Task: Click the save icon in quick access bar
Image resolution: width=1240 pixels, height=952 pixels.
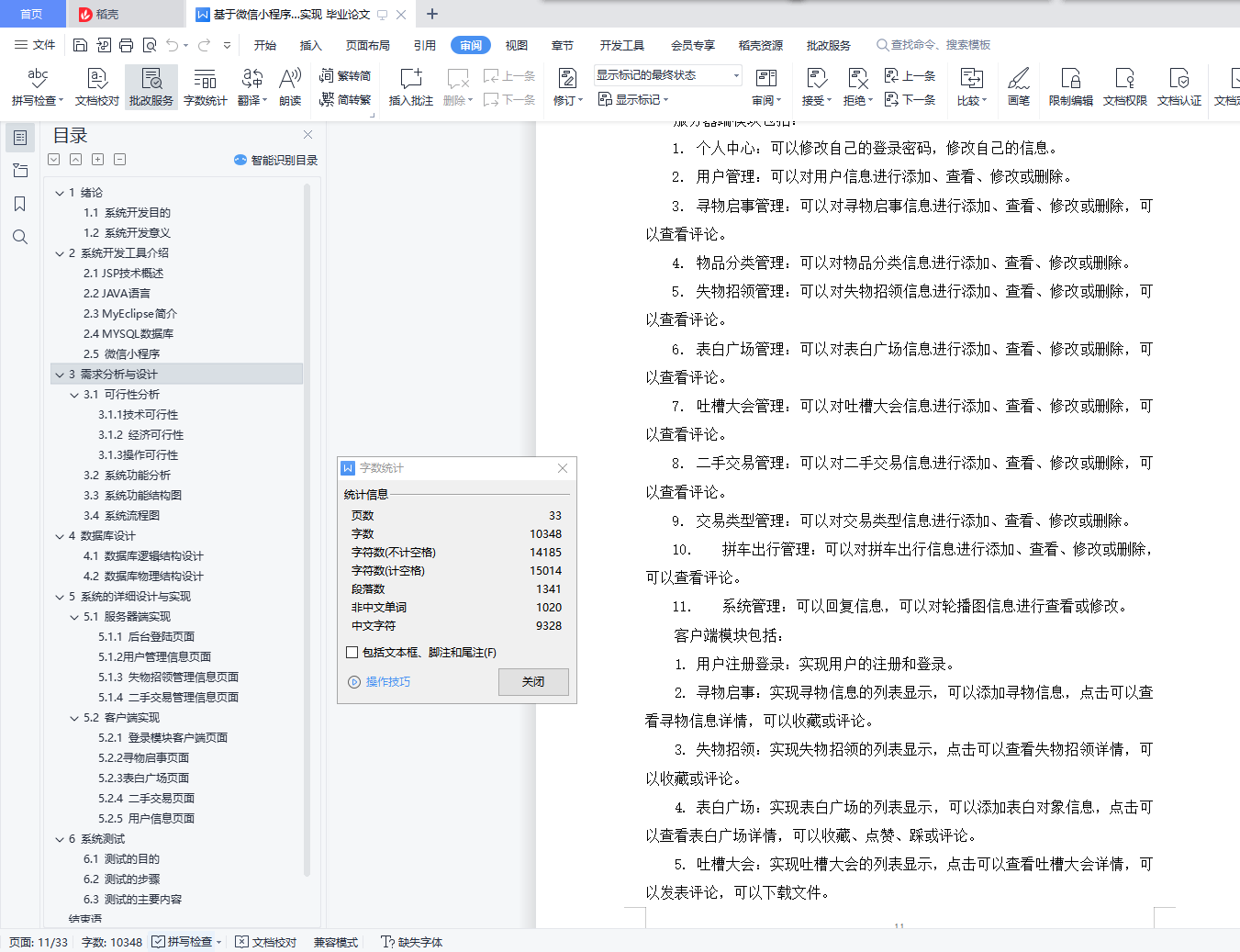Action: point(81,45)
